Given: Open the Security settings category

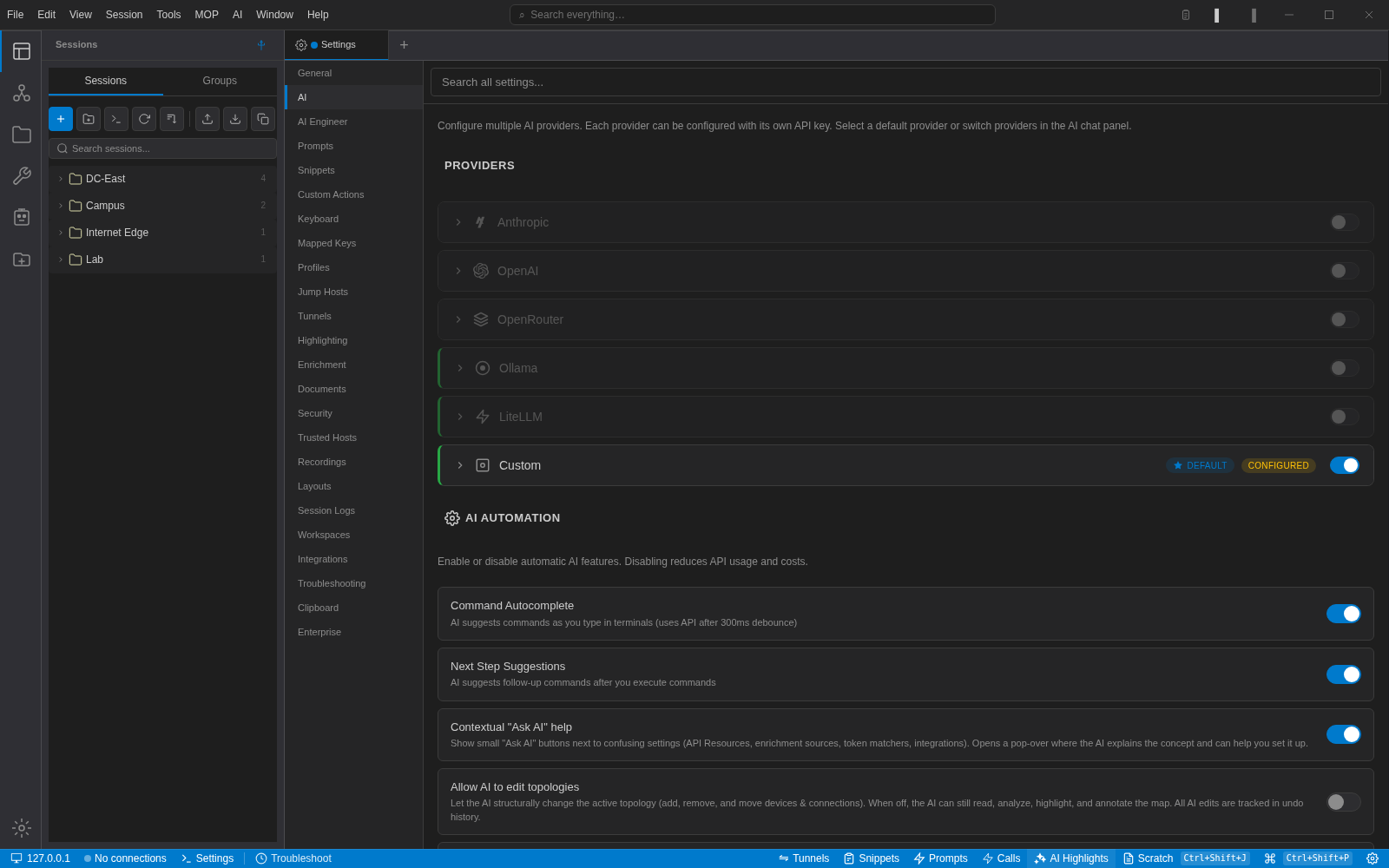Looking at the screenshot, I should (x=353, y=413).
